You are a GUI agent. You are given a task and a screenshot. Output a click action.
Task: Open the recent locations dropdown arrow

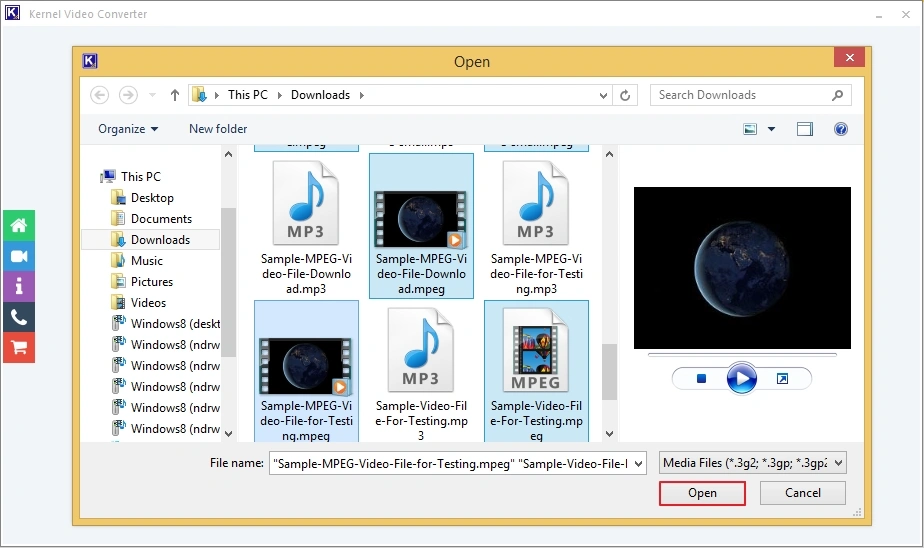152,95
